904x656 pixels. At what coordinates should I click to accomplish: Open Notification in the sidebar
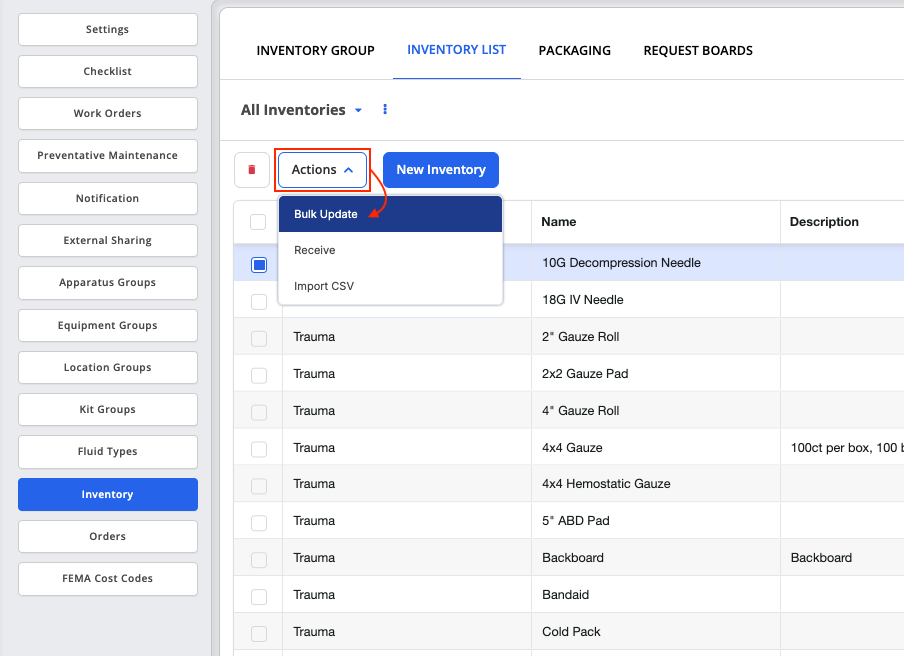coord(108,198)
